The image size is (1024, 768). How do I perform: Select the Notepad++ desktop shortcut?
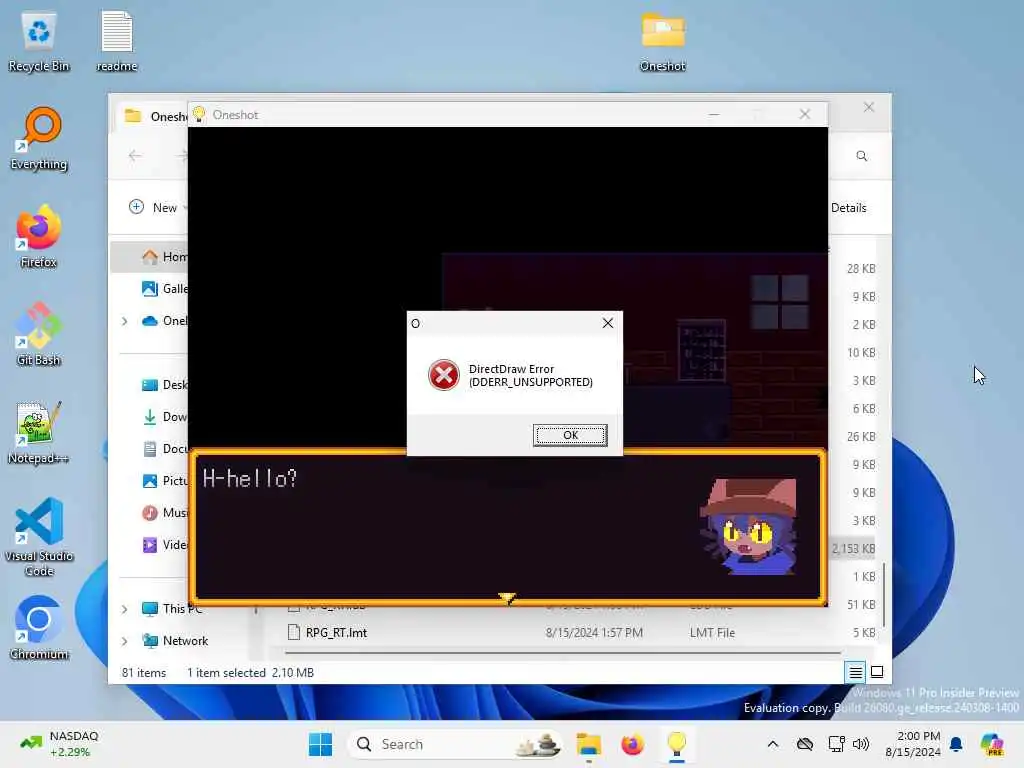click(39, 433)
